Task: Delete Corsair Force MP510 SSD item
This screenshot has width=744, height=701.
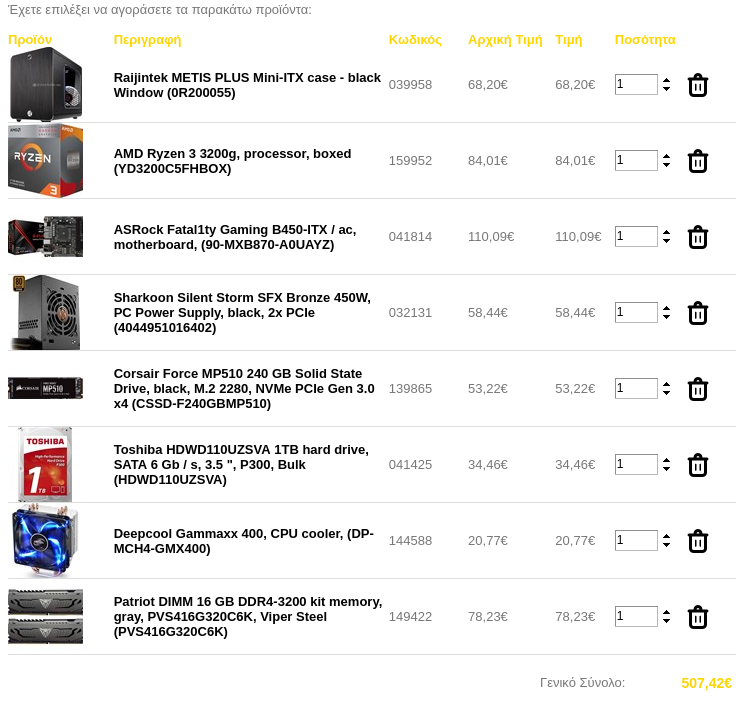Action: coord(698,389)
